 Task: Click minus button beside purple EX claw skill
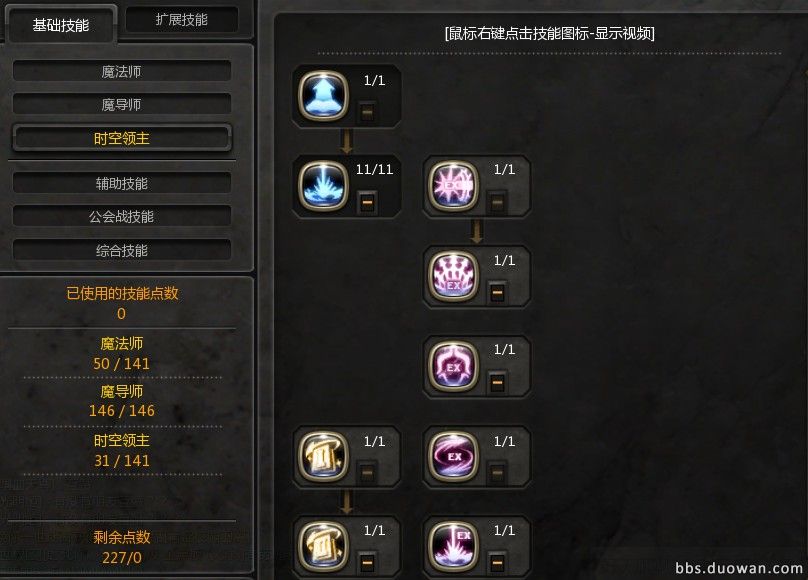[497, 383]
